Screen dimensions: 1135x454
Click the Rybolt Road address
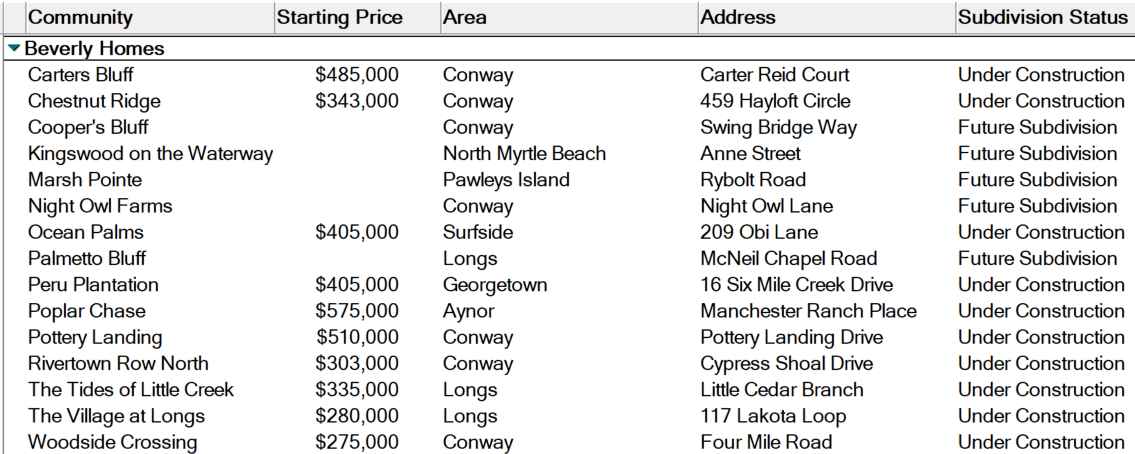[753, 180]
